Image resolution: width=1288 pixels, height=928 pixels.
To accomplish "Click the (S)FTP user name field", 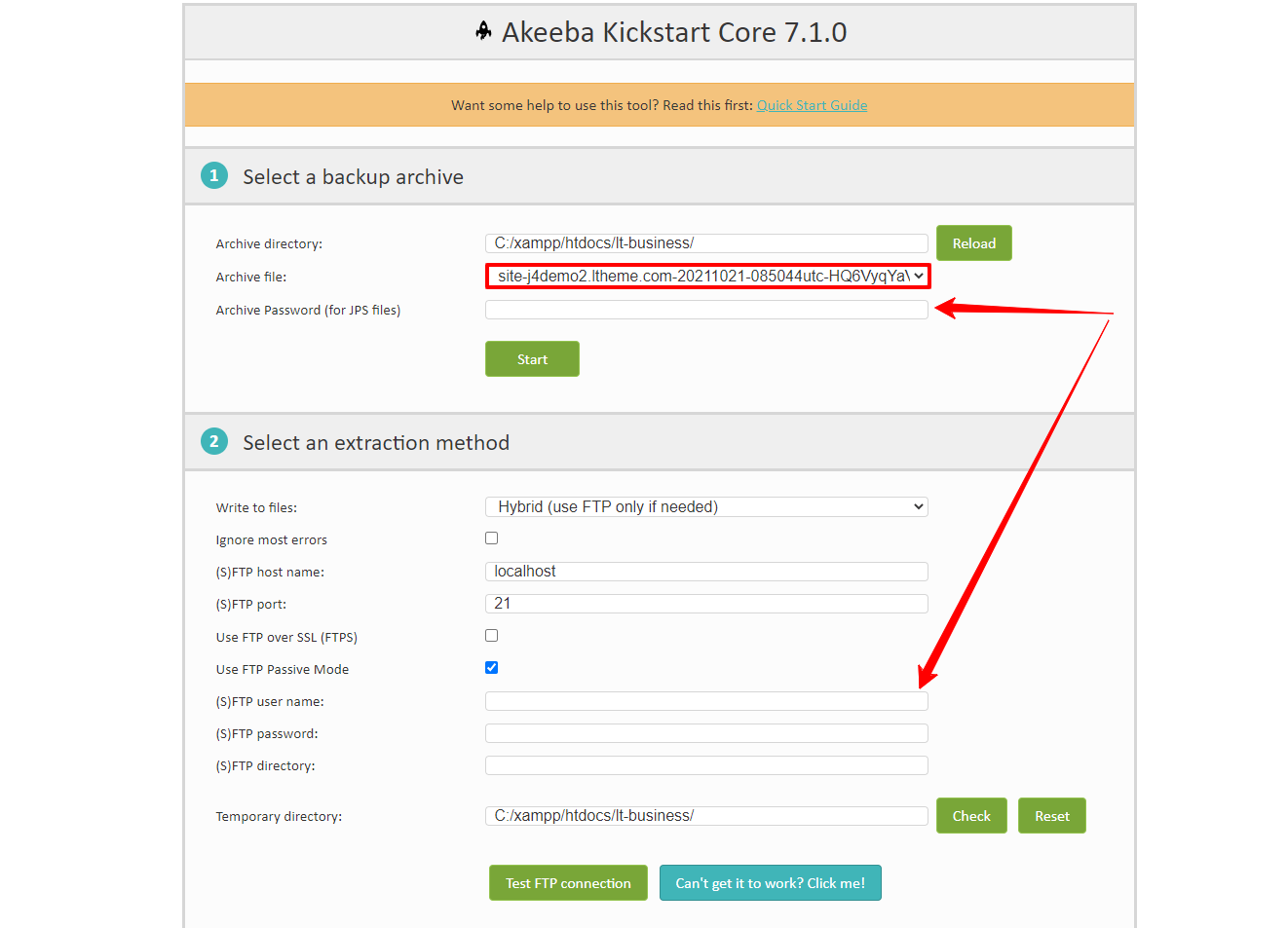I will pyautogui.click(x=706, y=701).
